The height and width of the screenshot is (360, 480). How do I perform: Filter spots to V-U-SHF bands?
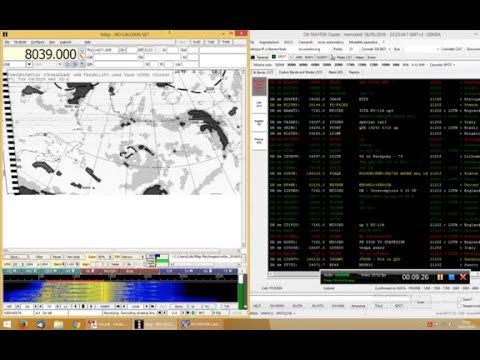pyautogui.click(x=419, y=65)
